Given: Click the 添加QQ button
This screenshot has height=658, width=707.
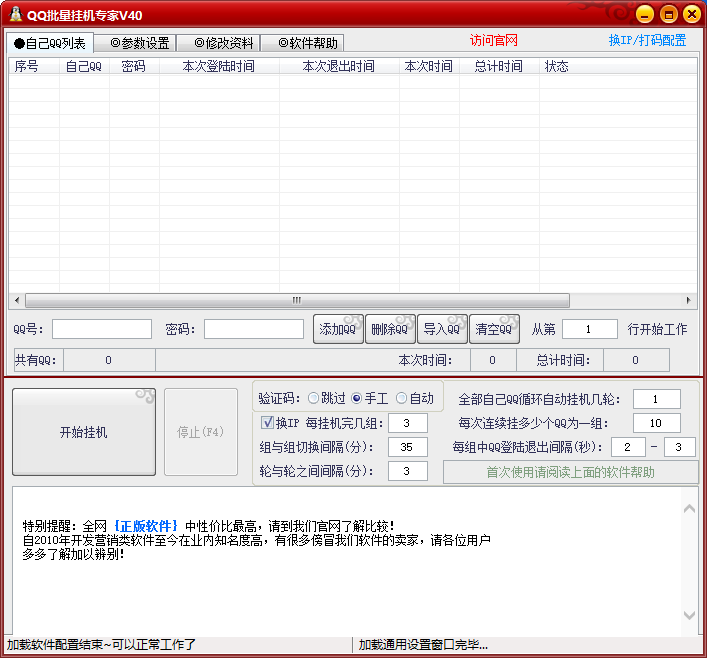Looking at the screenshot, I should [x=338, y=329].
